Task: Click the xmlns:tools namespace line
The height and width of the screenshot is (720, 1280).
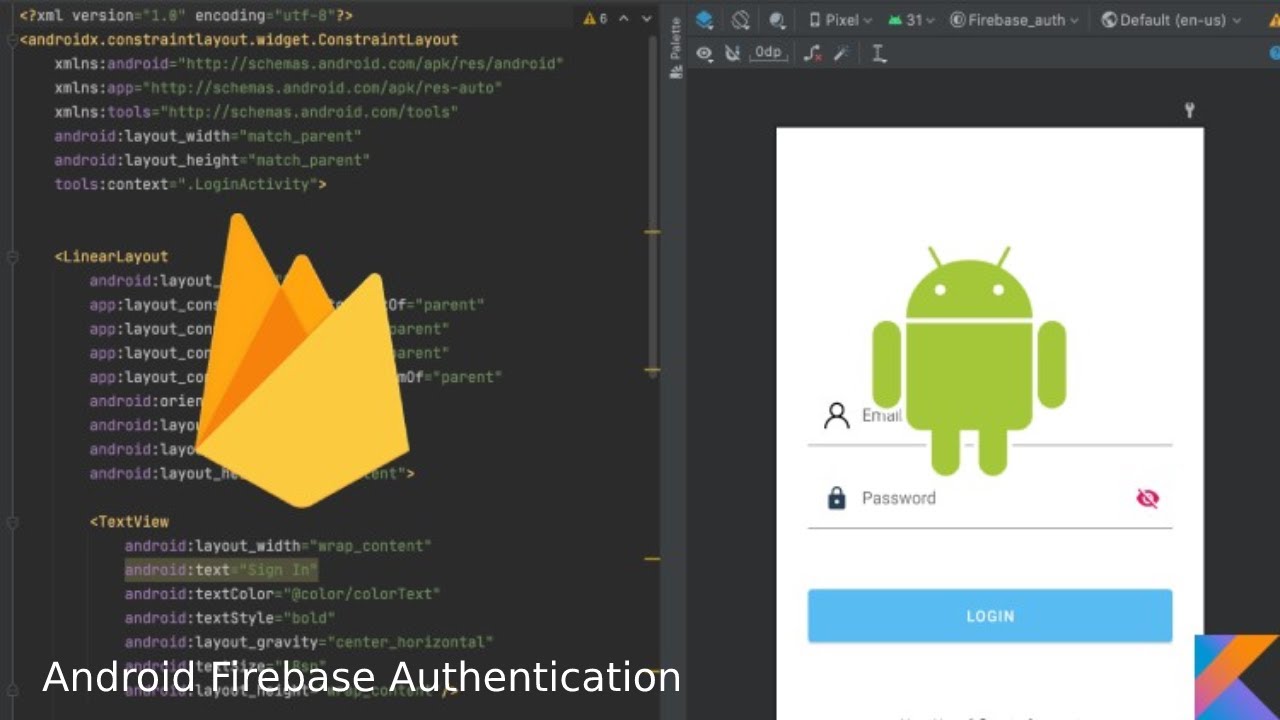Action: click(x=256, y=112)
